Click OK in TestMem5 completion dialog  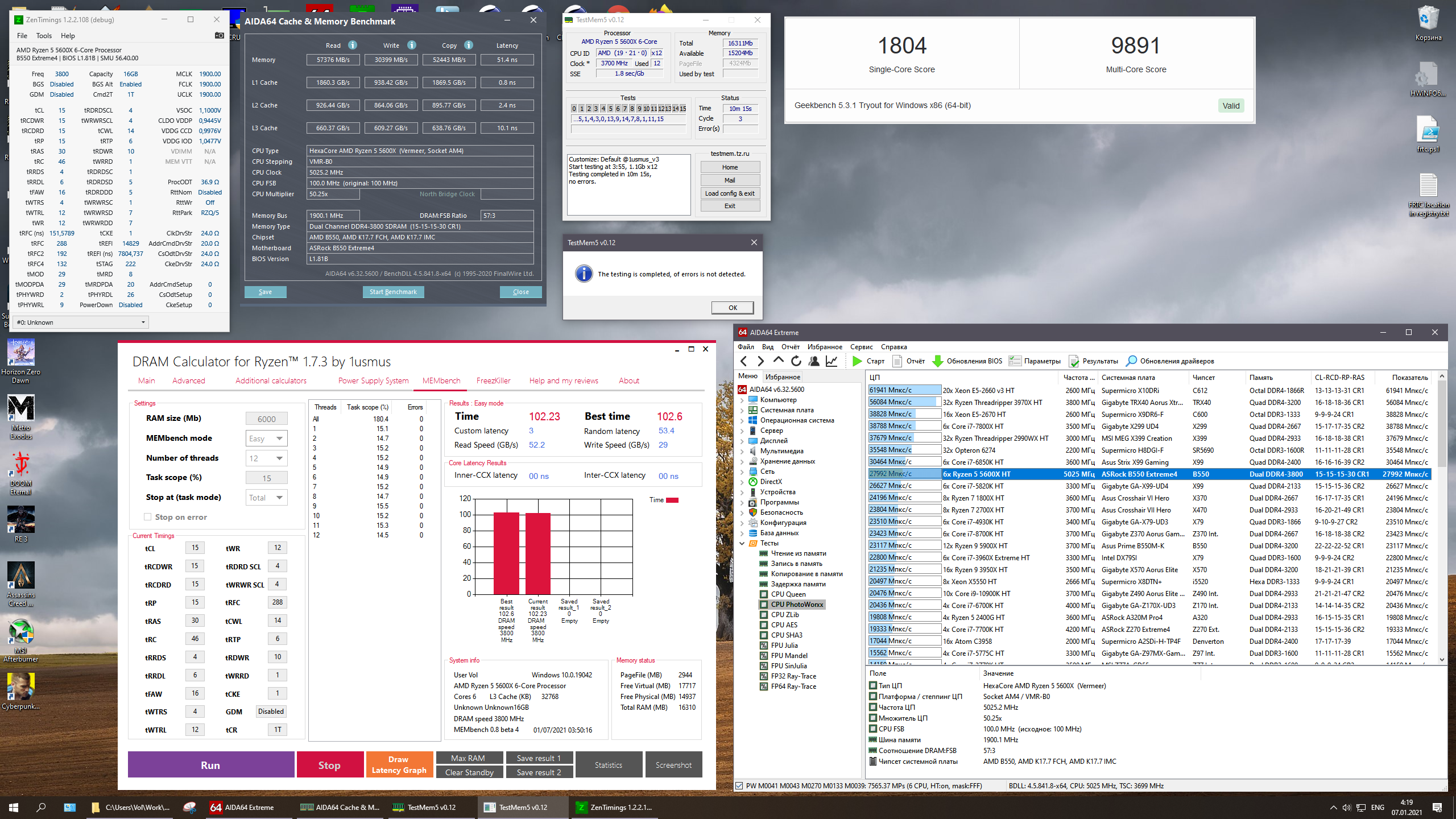tap(732, 308)
